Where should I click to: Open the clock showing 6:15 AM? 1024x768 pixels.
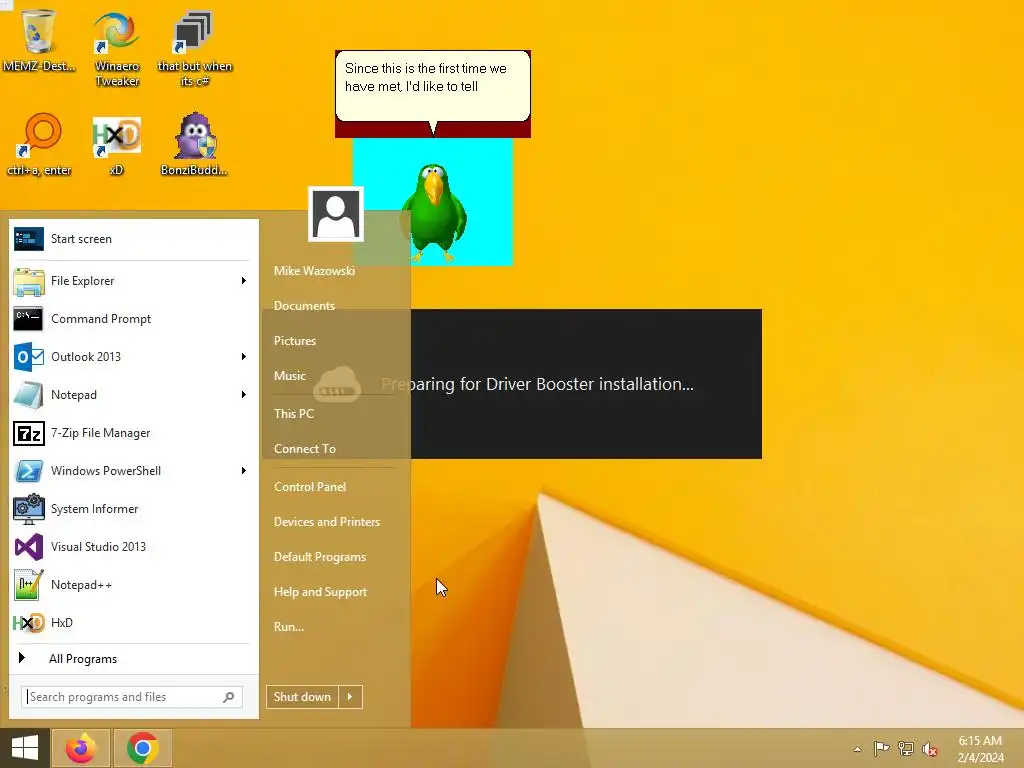[x=980, y=749]
